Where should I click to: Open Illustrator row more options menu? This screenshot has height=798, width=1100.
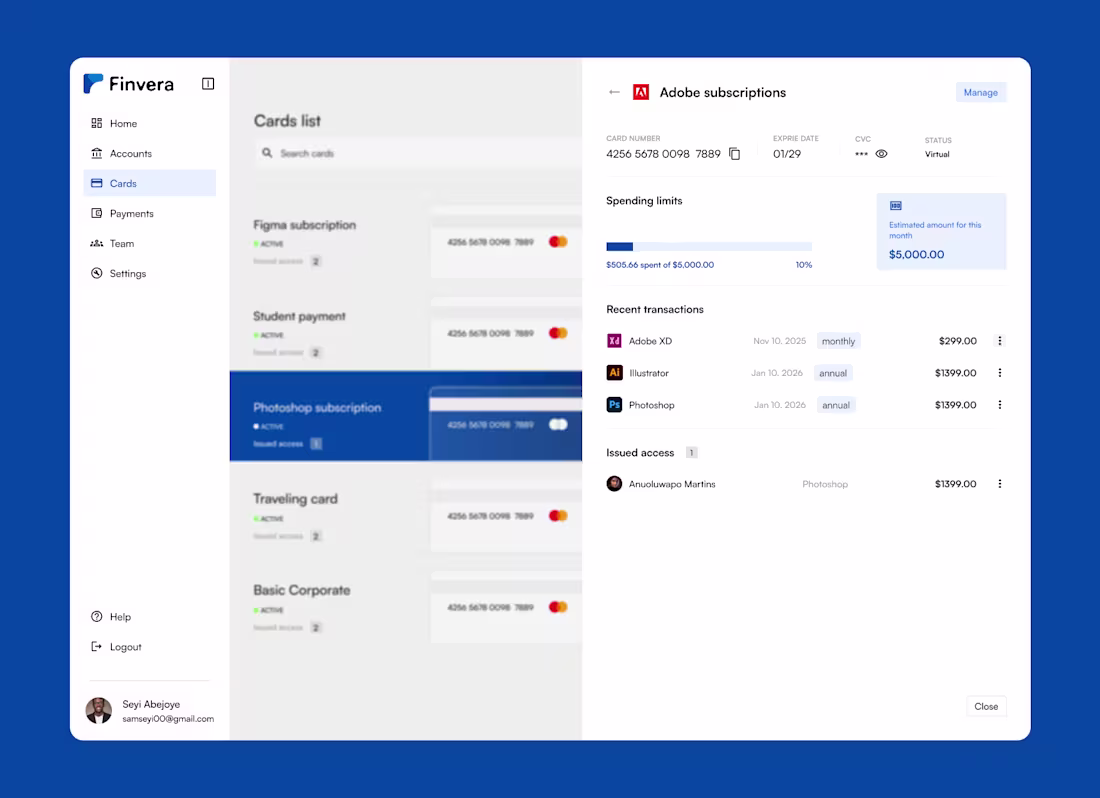click(x=1000, y=373)
